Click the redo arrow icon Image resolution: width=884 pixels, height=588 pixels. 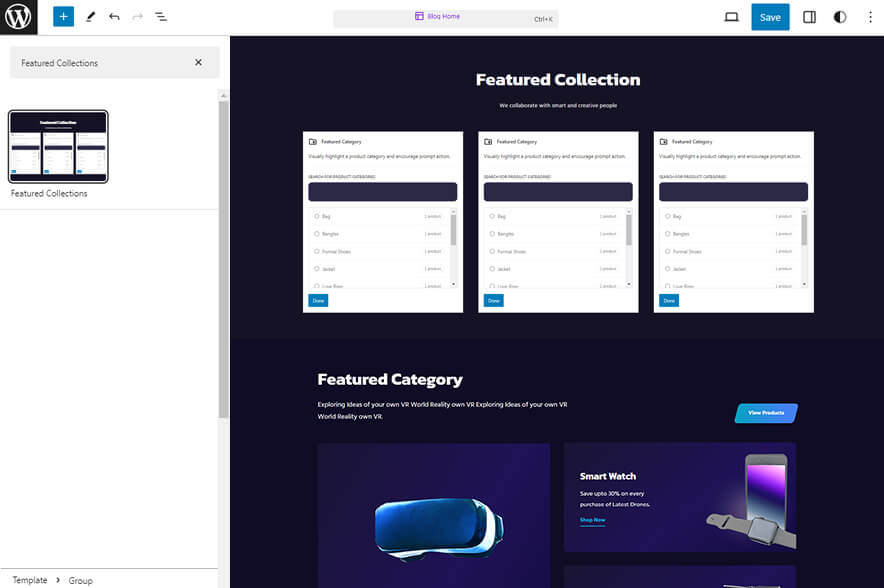(x=137, y=16)
